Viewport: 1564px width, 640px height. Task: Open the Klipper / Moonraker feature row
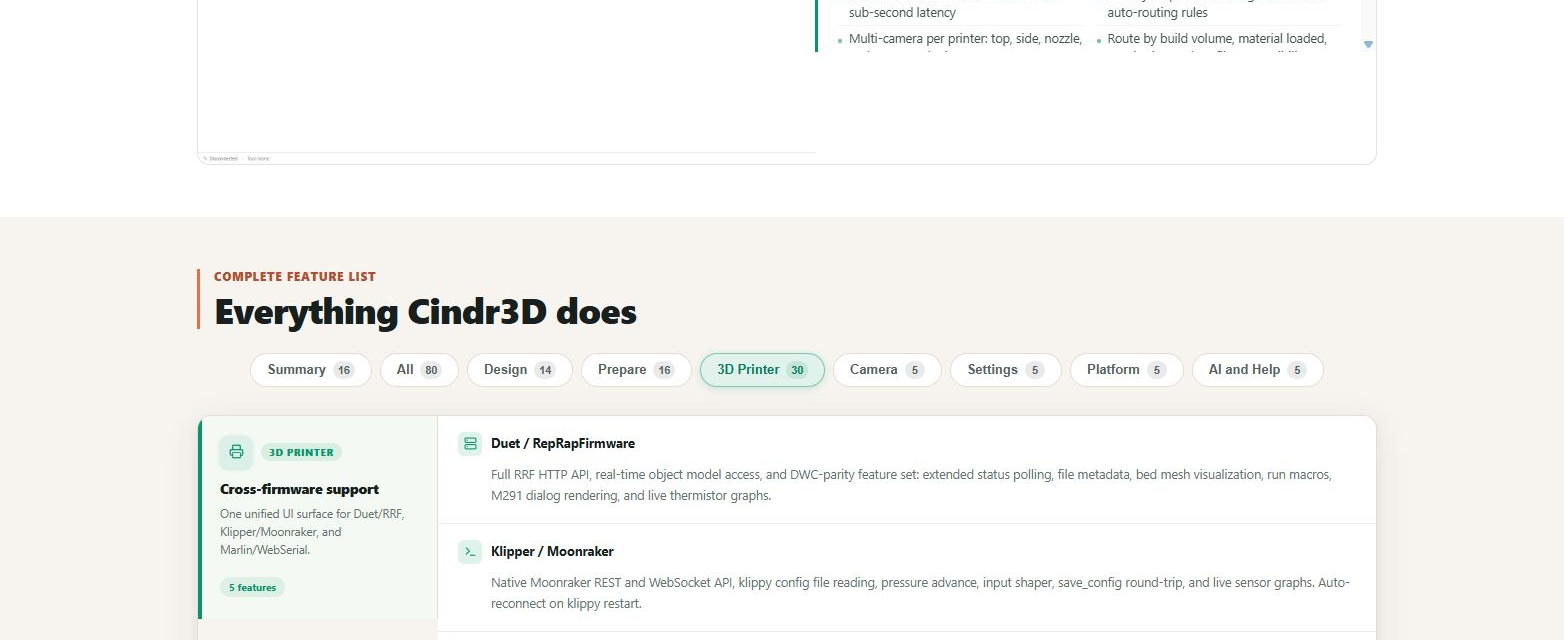click(x=906, y=578)
